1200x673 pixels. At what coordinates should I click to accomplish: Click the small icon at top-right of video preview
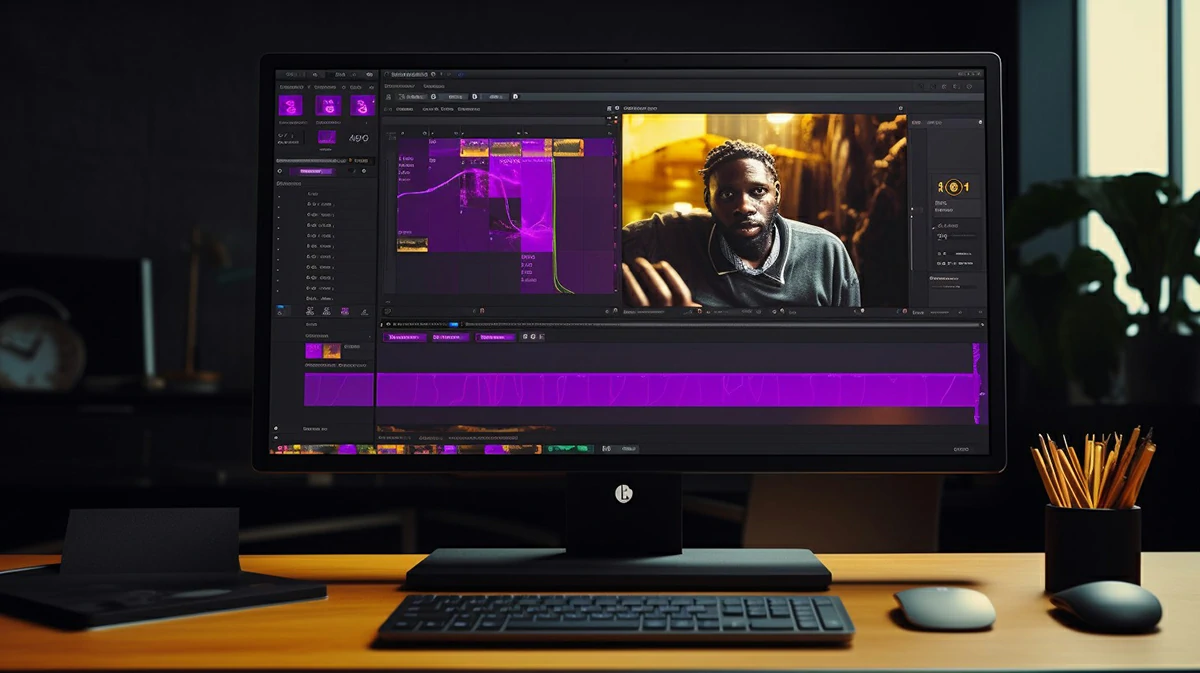[x=900, y=108]
